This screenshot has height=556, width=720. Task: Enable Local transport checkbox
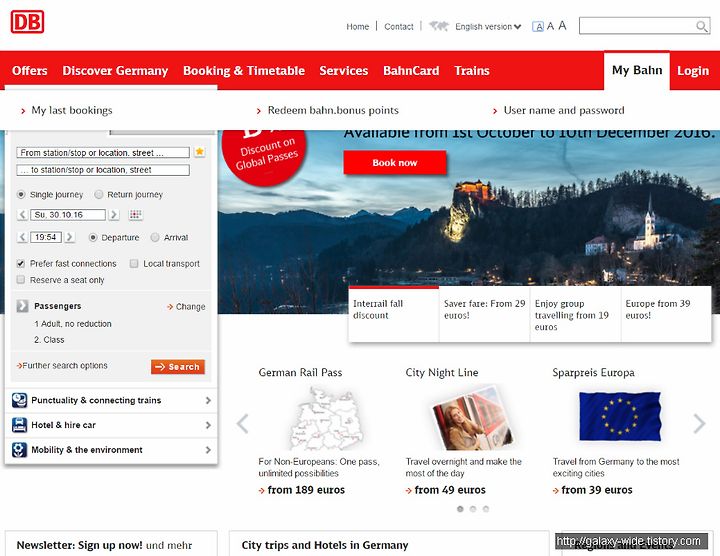134,264
